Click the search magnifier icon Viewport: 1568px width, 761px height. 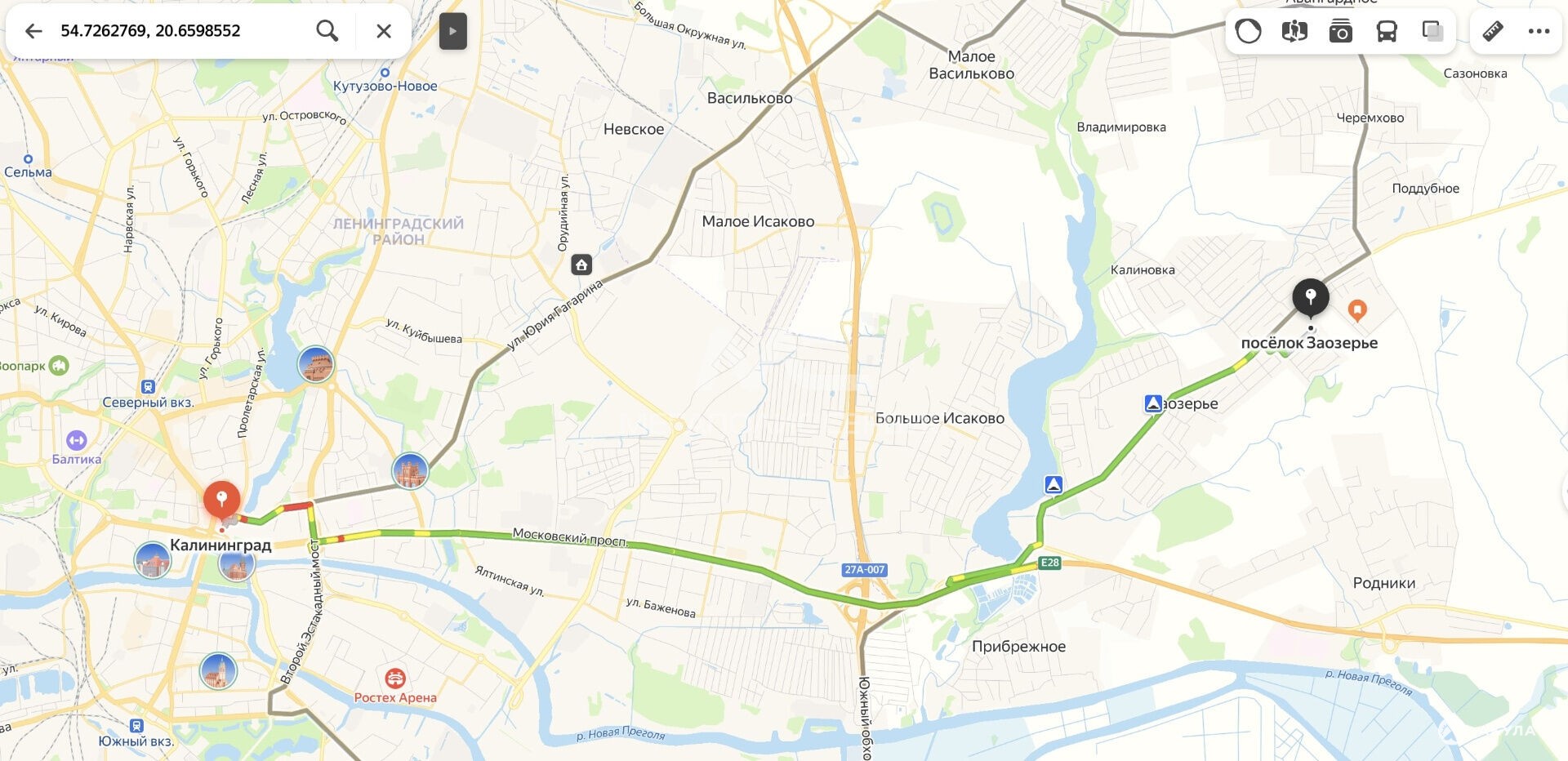point(327,31)
